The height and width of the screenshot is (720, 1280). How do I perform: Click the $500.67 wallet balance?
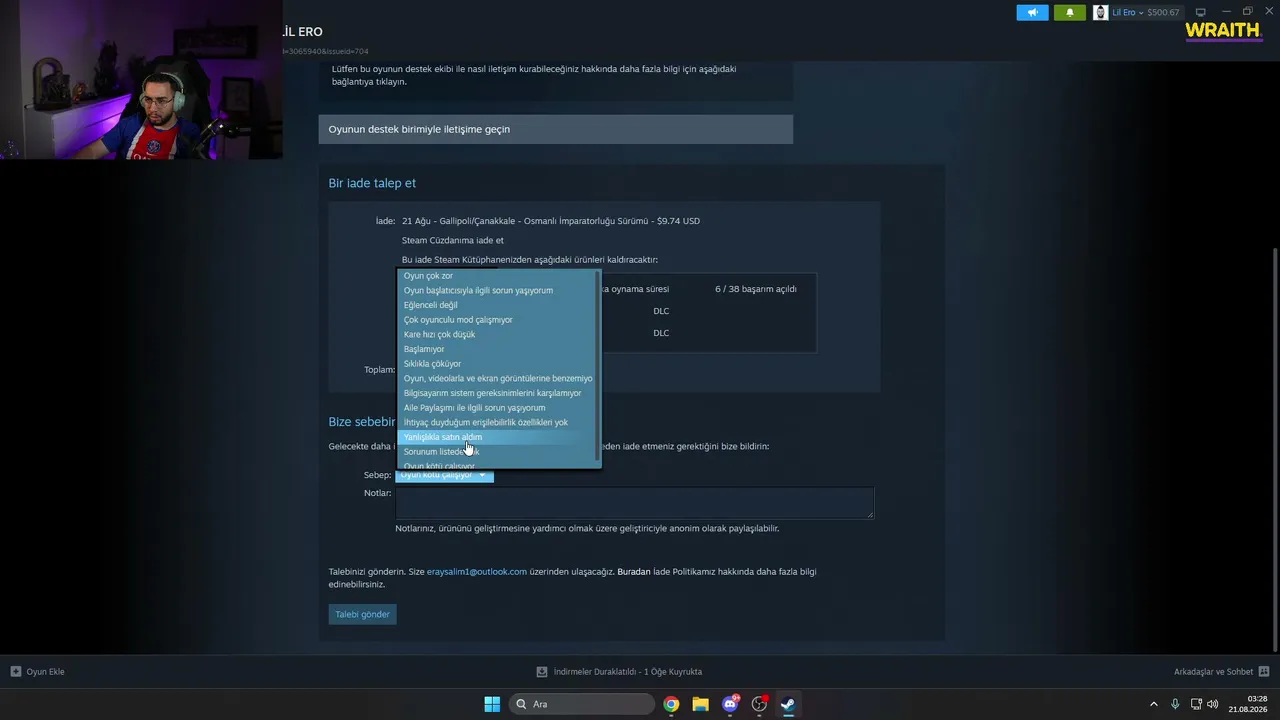pos(1163,12)
